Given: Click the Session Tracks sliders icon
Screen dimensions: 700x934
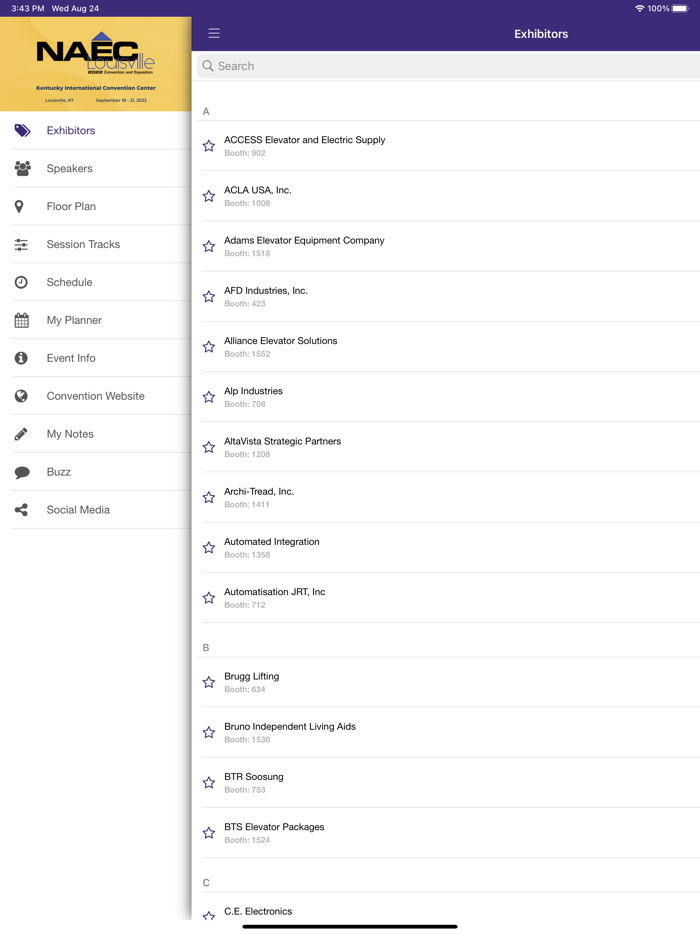Looking at the screenshot, I should pyautogui.click(x=21, y=244).
